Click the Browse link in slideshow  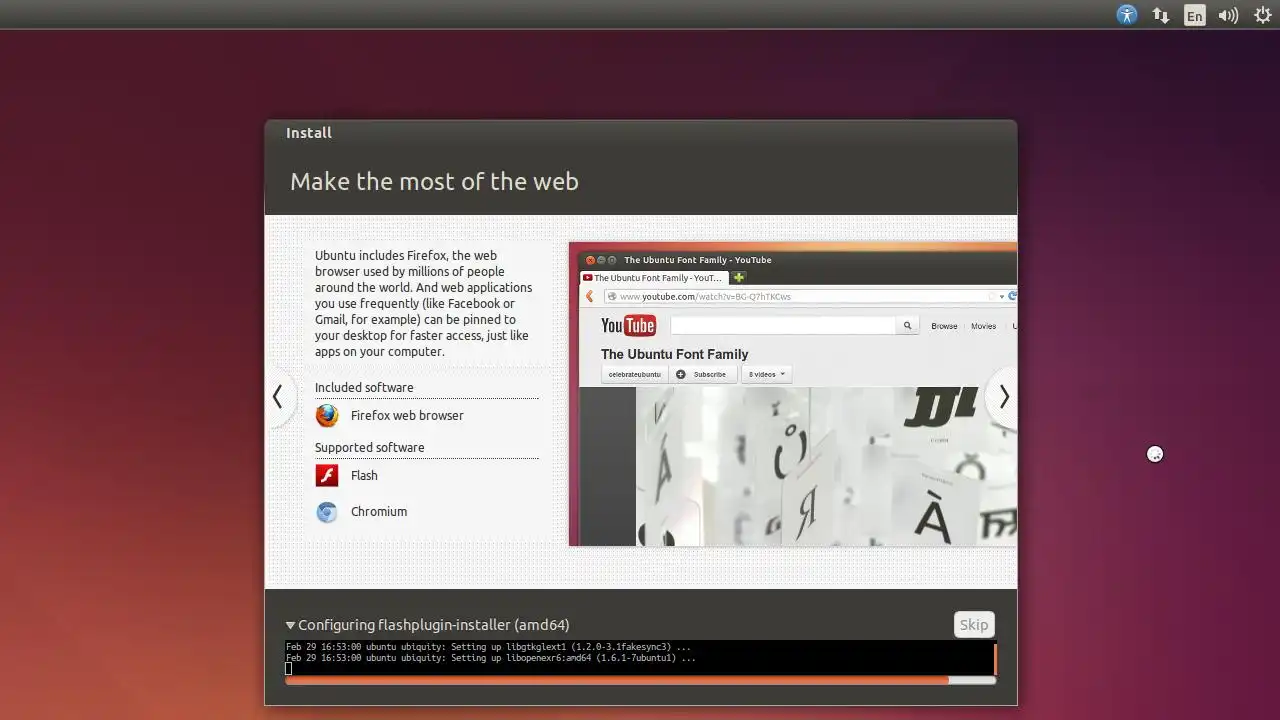click(944, 326)
